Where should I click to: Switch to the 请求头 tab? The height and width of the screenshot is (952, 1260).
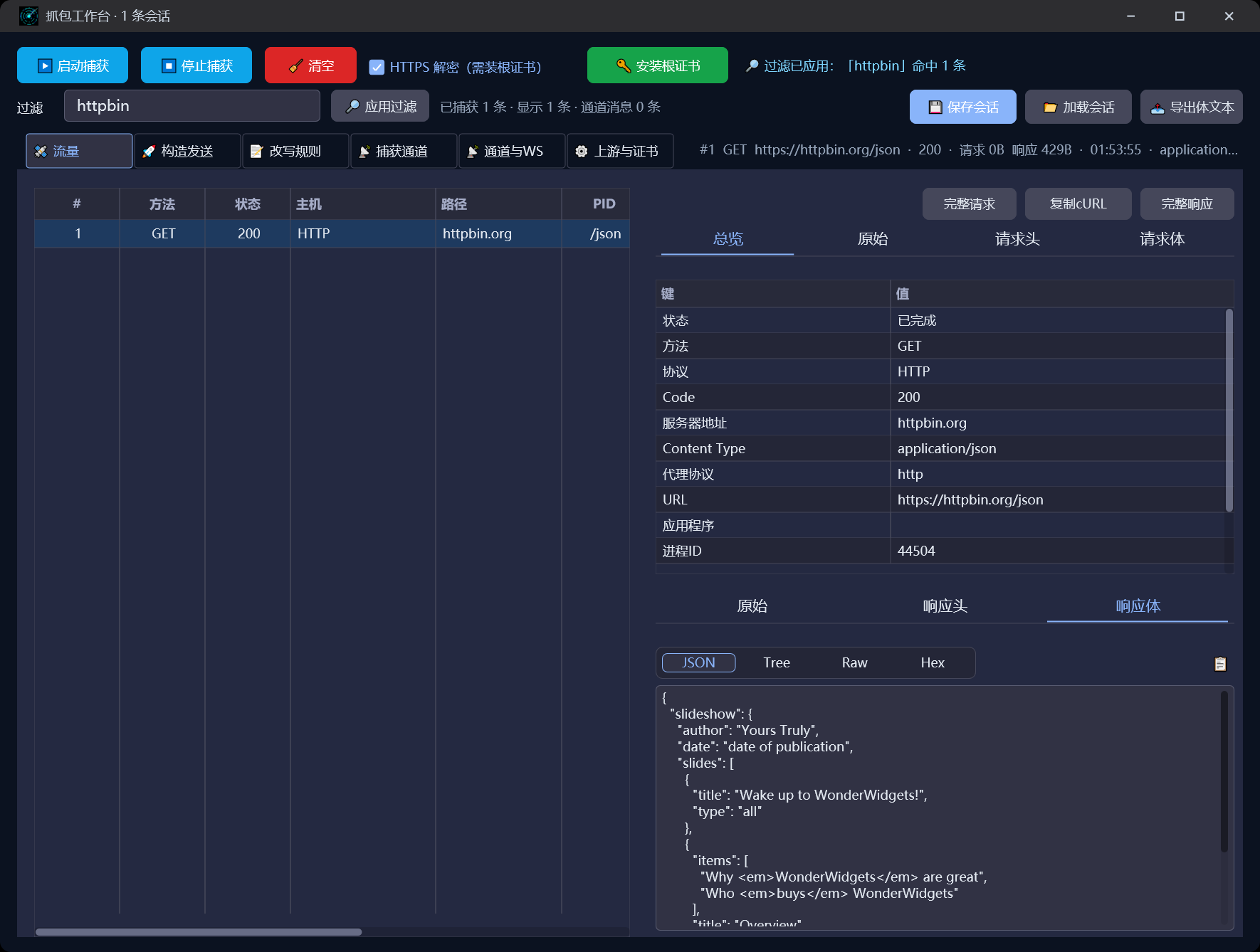pos(1017,239)
